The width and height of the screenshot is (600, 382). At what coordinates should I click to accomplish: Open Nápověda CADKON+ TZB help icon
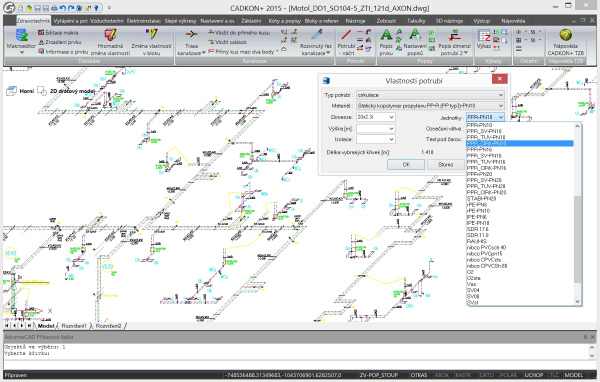(x=566, y=35)
